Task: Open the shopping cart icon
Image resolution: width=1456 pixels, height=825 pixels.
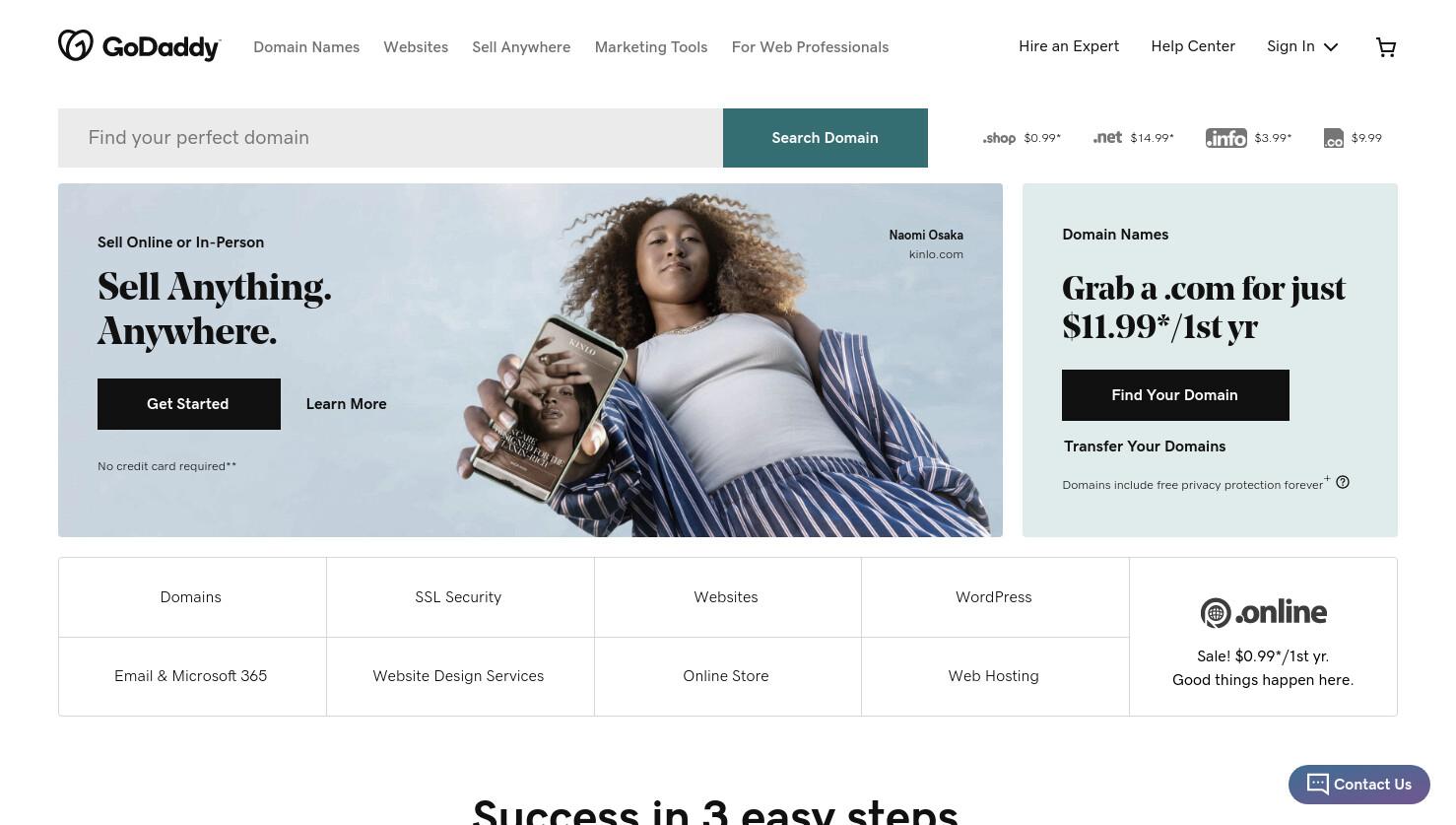Action: [x=1386, y=47]
